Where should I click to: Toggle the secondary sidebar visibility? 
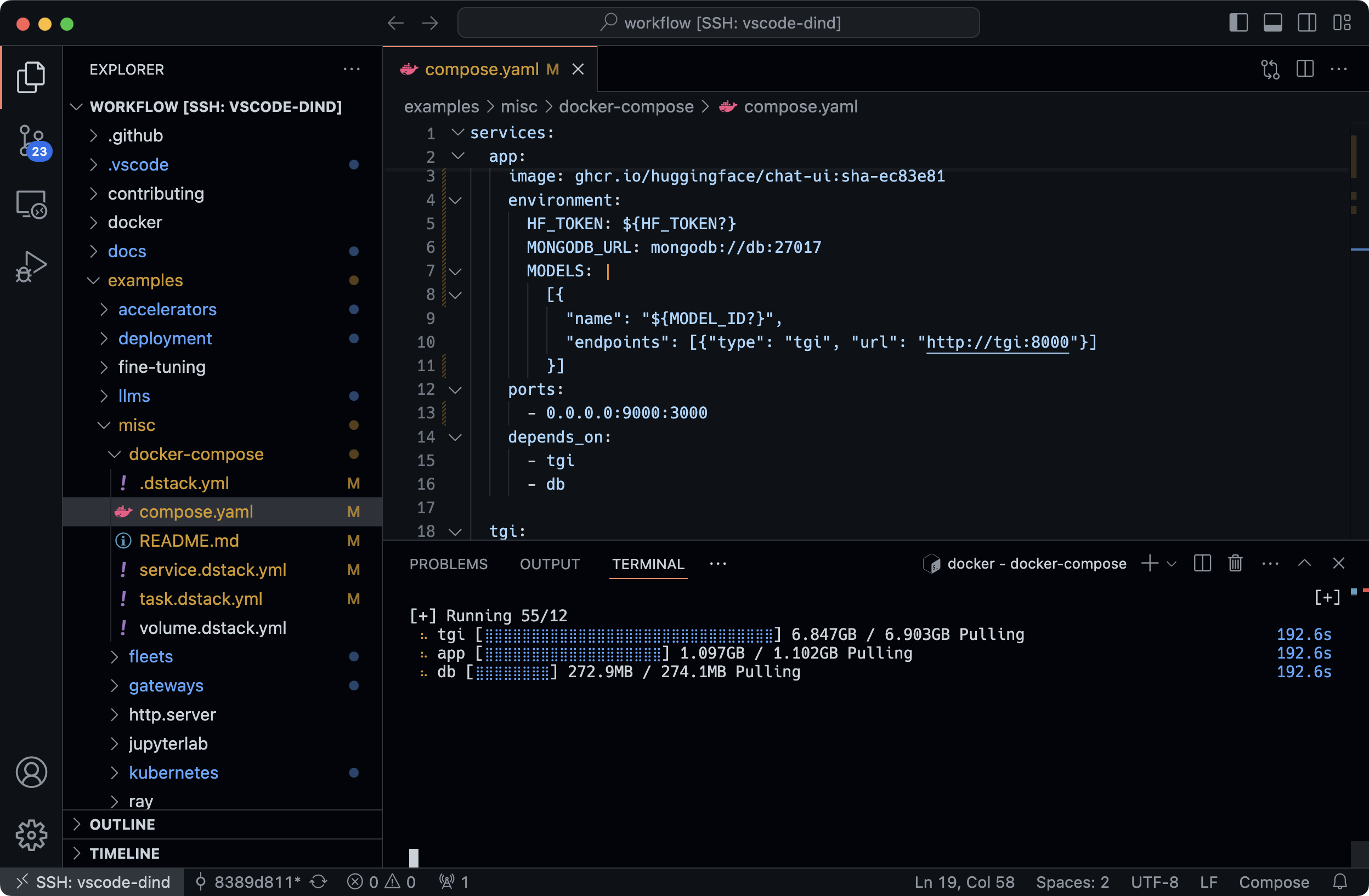(x=1306, y=23)
